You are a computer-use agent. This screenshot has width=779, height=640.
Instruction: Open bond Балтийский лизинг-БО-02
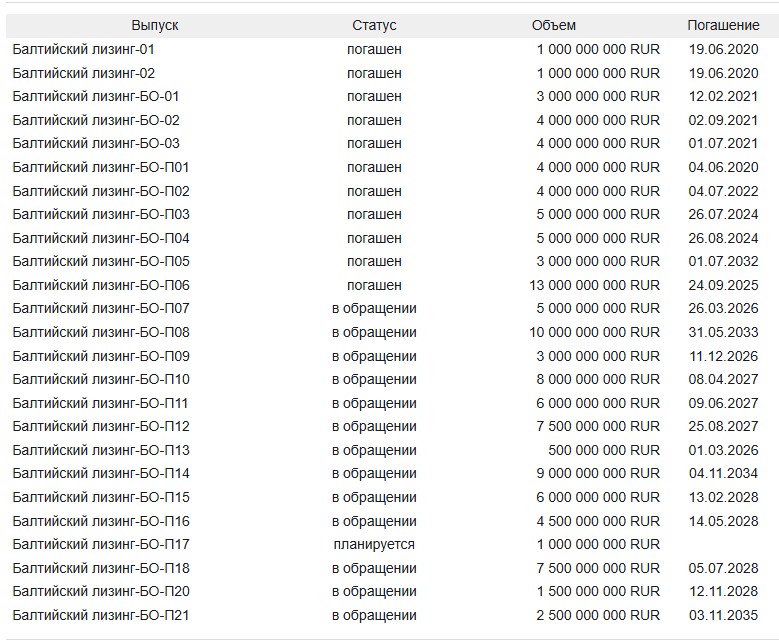pos(96,120)
